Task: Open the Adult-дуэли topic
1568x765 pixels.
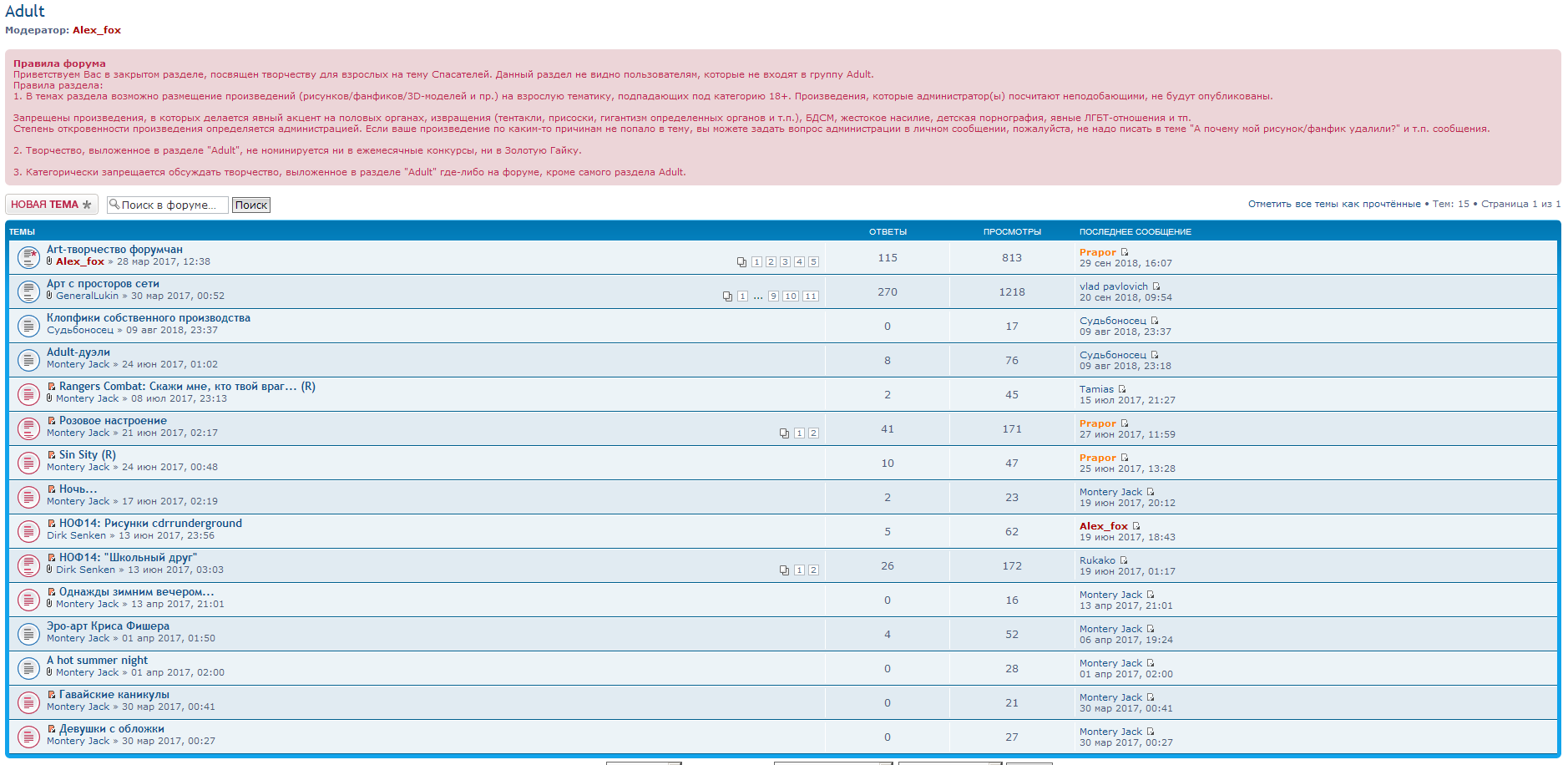Action: (78, 352)
